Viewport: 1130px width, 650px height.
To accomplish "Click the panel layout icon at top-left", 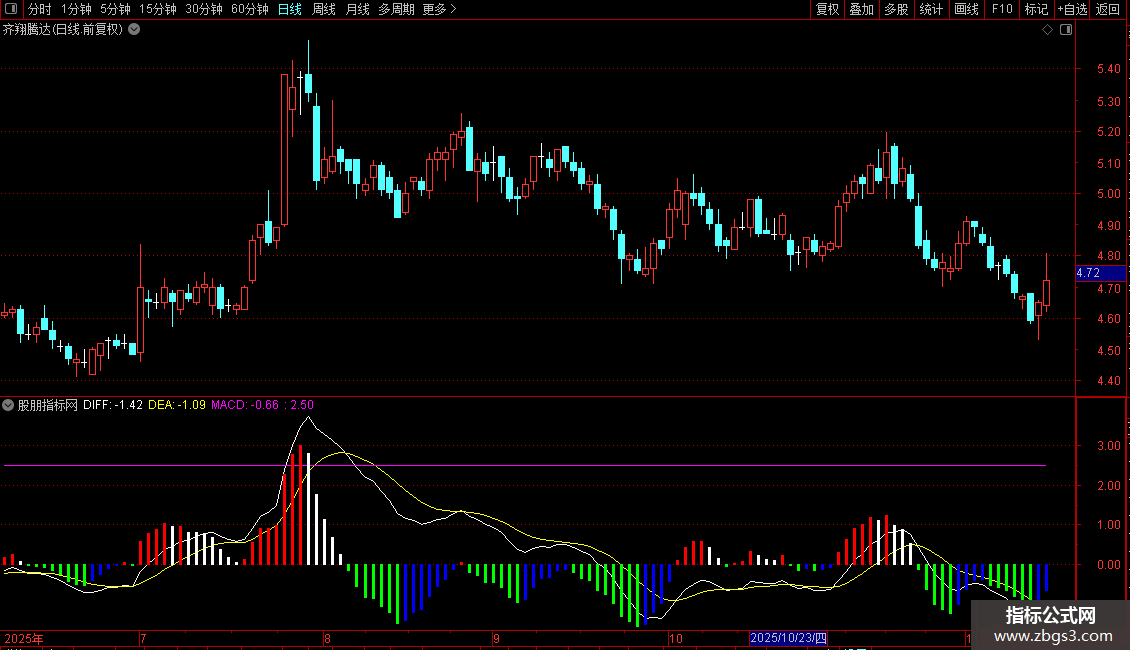I will tap(11, 9).
